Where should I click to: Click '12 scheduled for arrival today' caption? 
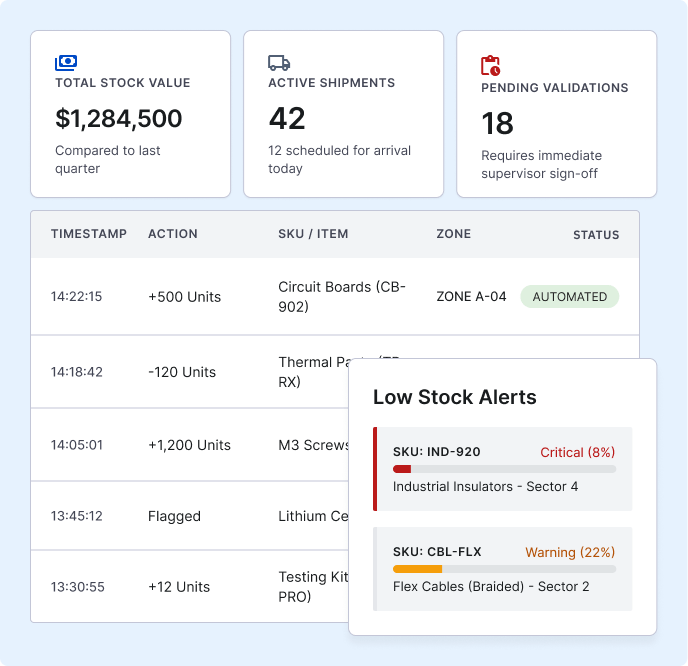click(339, 159)
